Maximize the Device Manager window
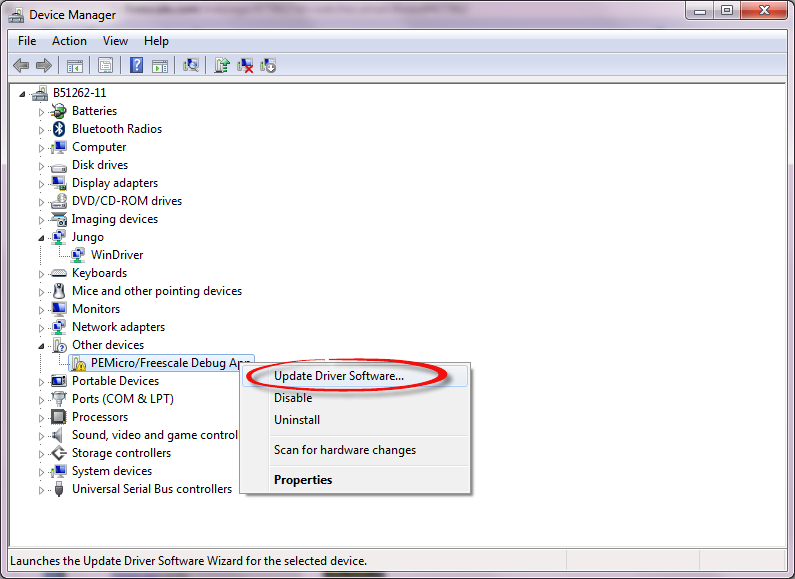795x579 pixels. tap(727, 11)
